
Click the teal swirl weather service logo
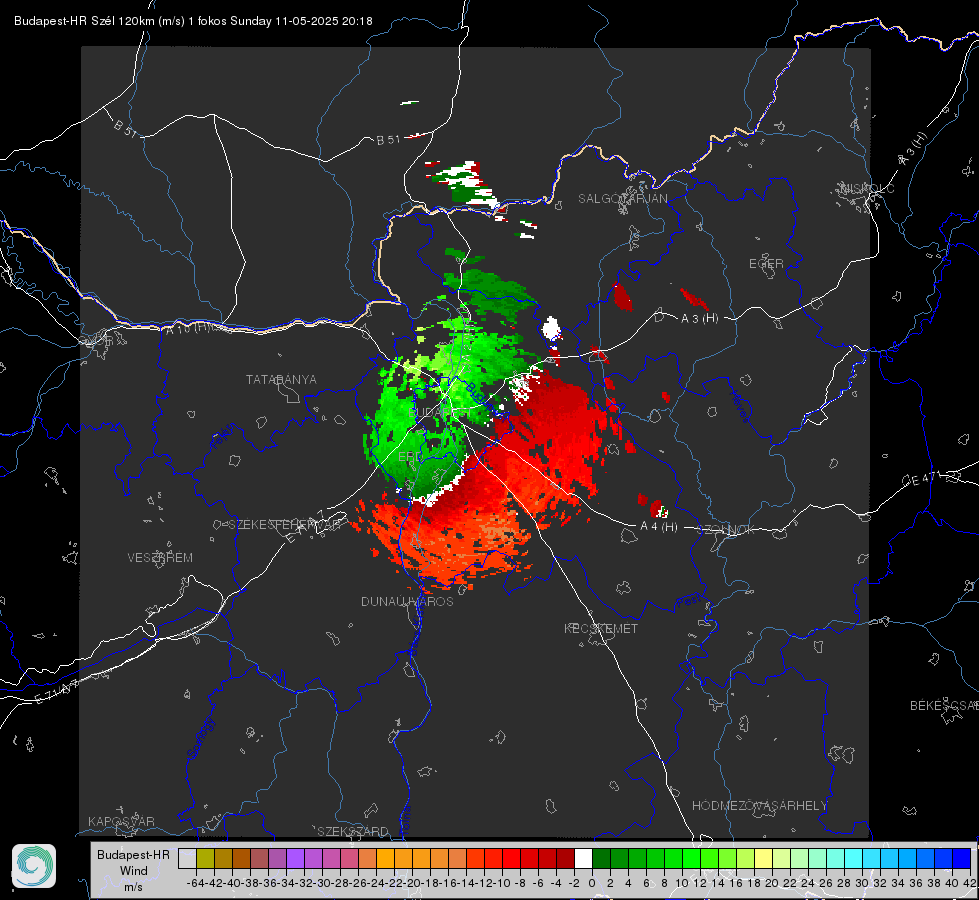tap(34, 866)
